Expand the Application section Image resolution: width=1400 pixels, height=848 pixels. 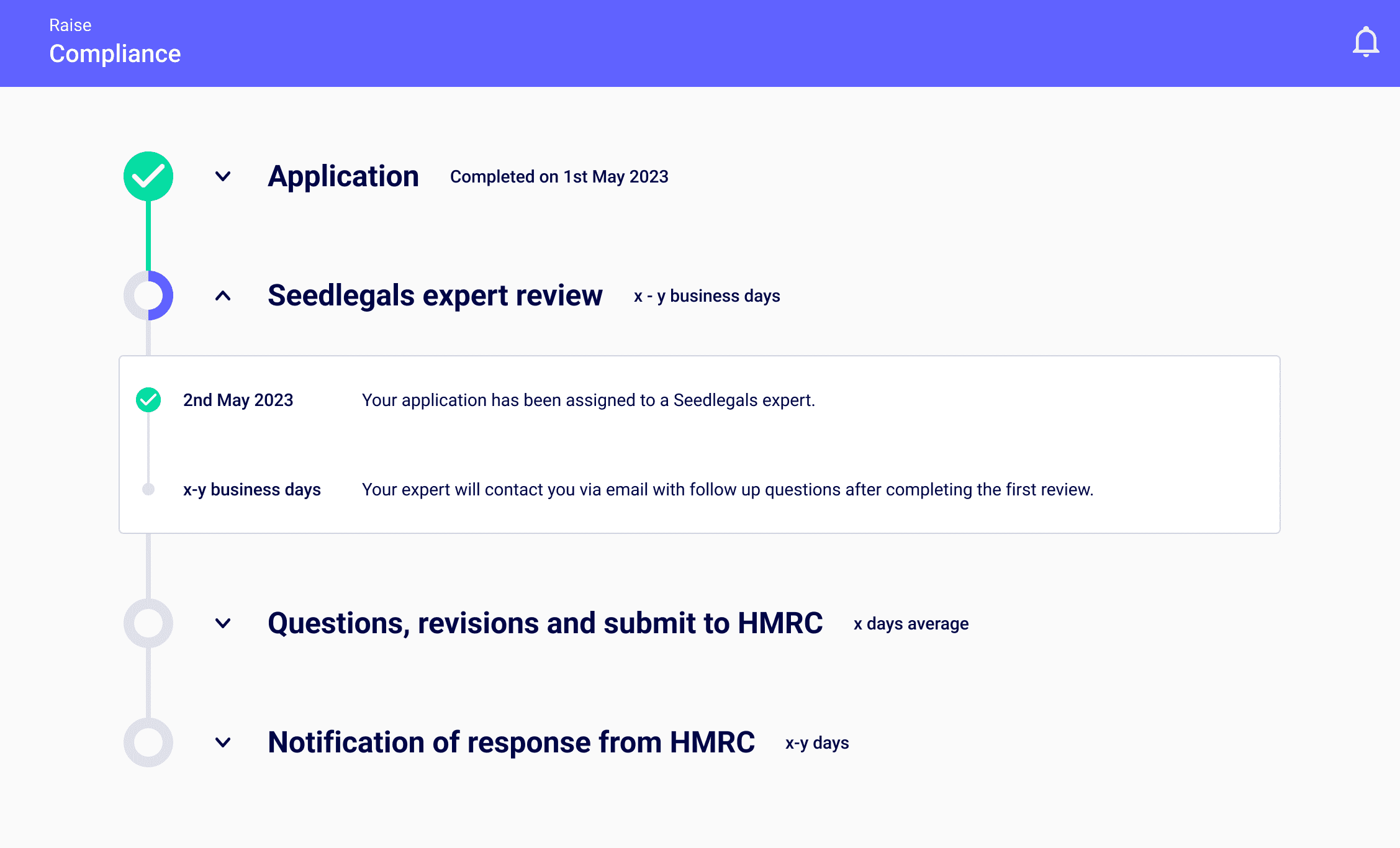pyautogui.click(x=222, y=176)
